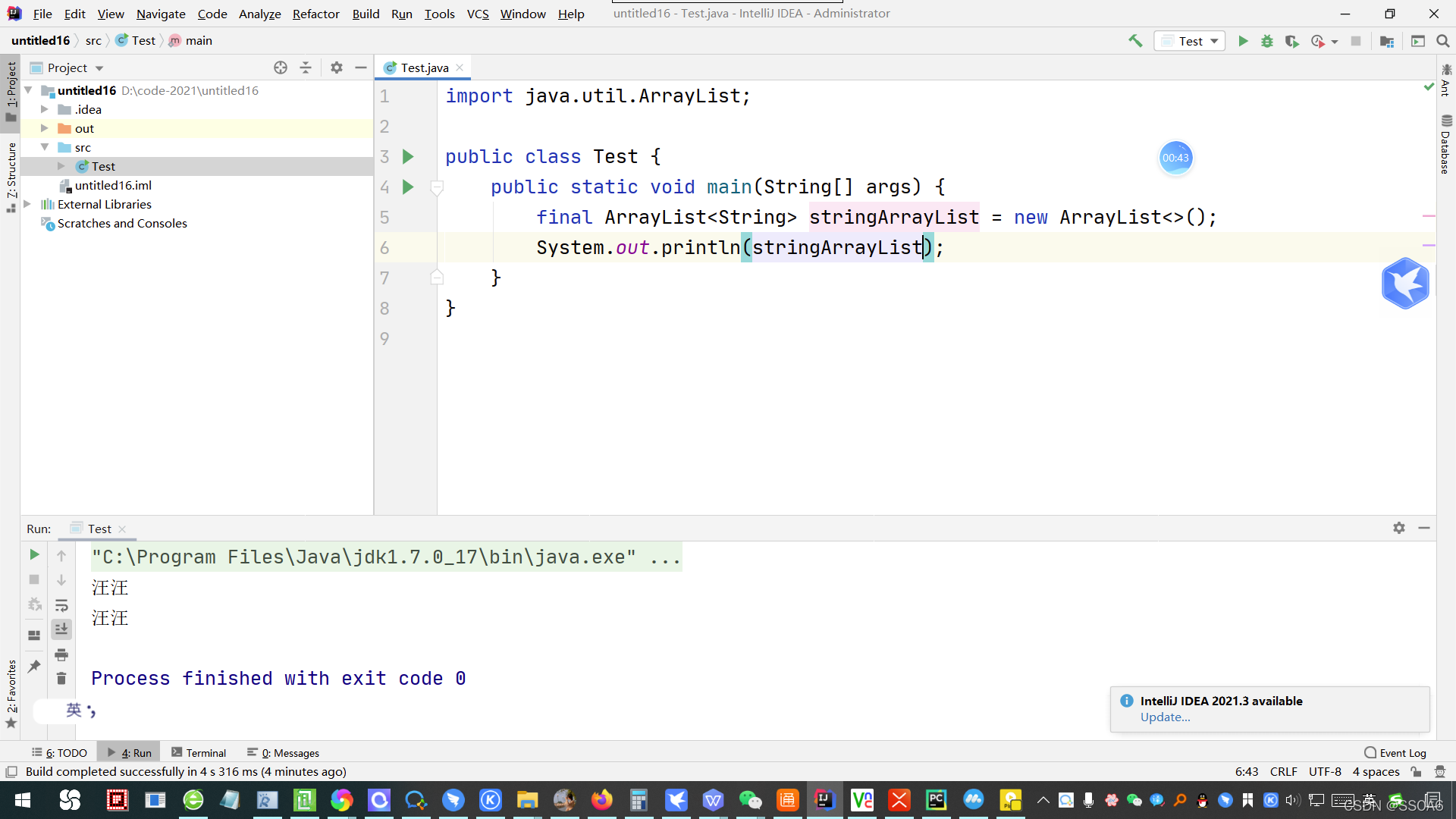Open the Database side tool window
Screen dimensions: 1456x819
coord(1446,144)
